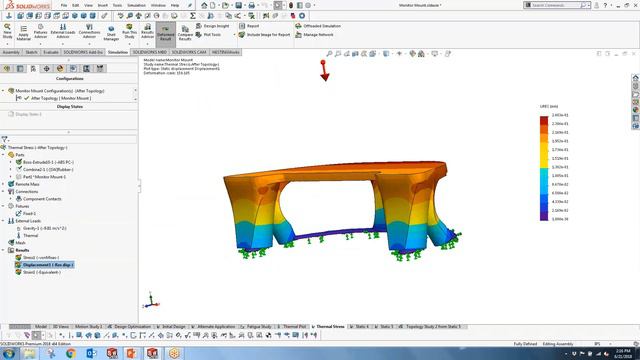Open DisplayManager color sphere tab

[60, 69]
